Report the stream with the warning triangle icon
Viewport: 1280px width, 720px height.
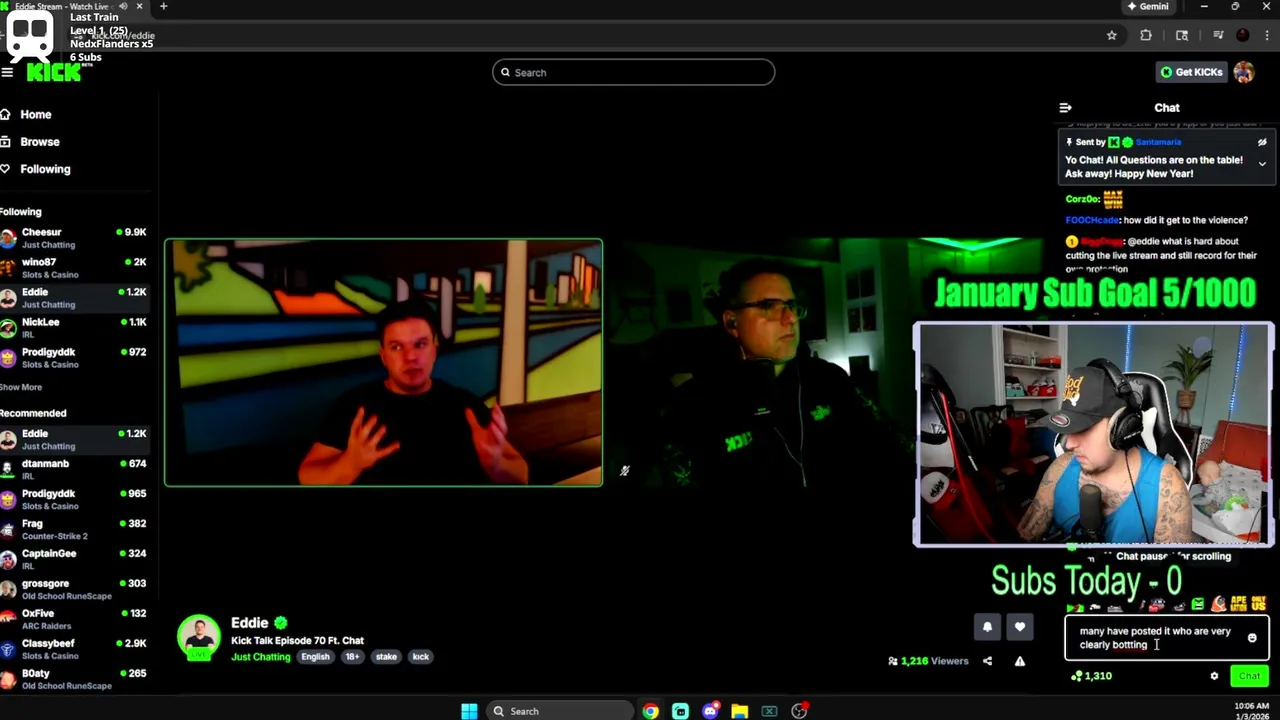click(x=1020, y=661)
